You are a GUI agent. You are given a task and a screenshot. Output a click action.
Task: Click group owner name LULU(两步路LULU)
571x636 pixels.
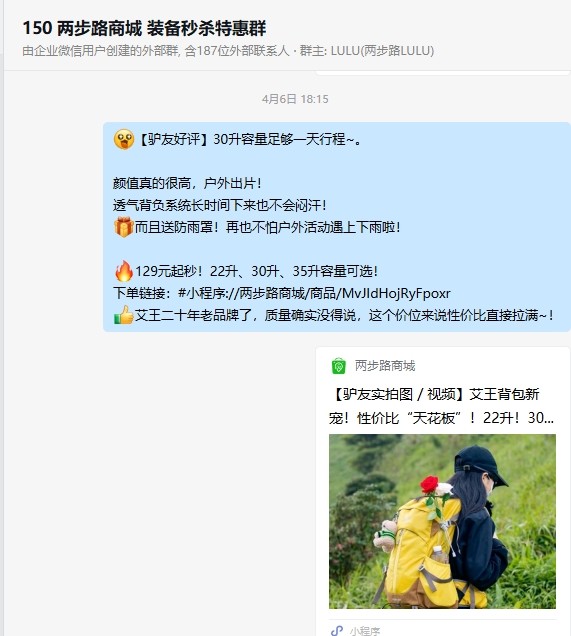382,51
